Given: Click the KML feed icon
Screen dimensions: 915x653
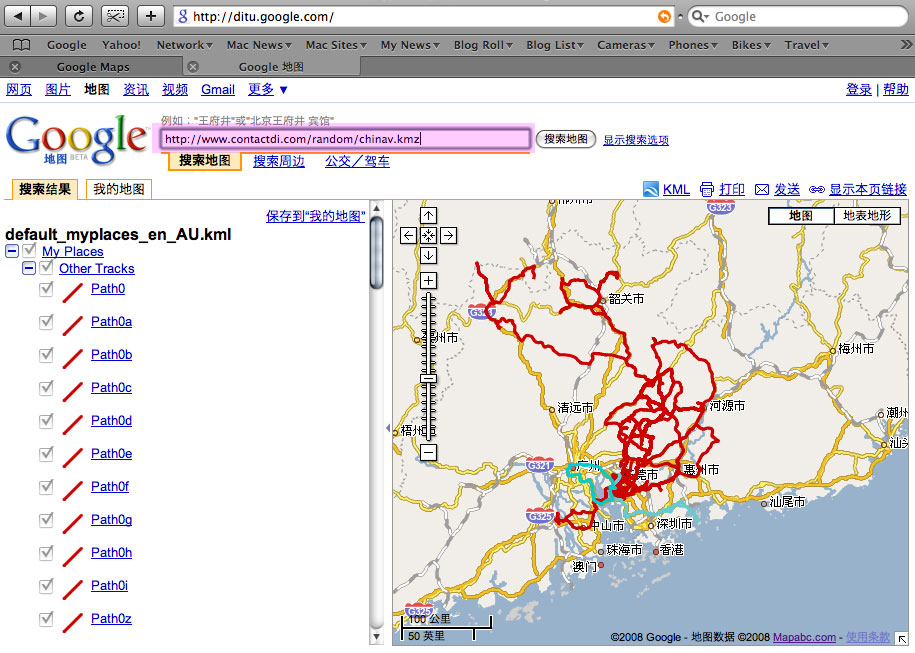Looking at the screenshot, I should [651, 189].
